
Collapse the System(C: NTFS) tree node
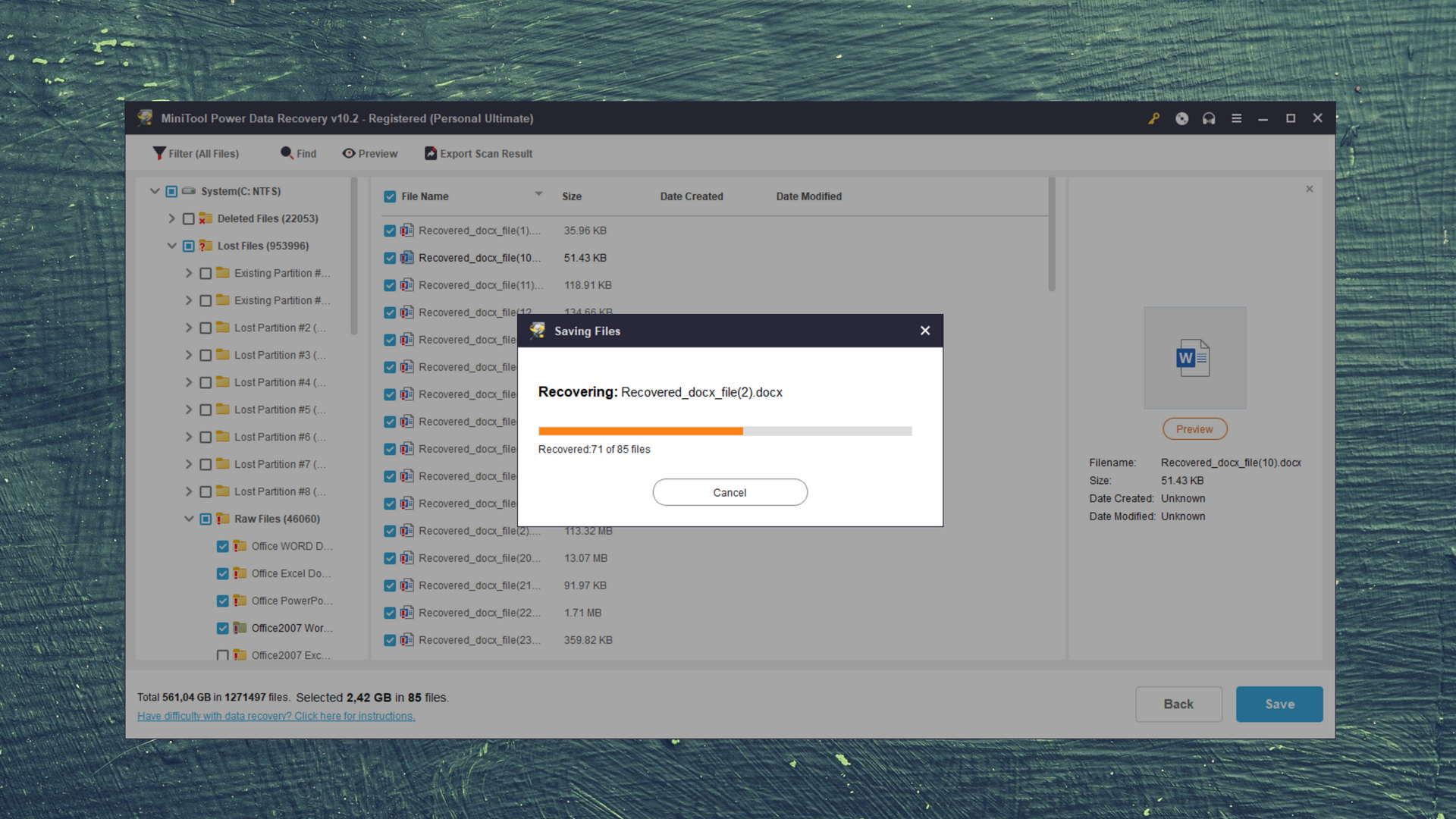pyautogui.click(x=155, y=191)
